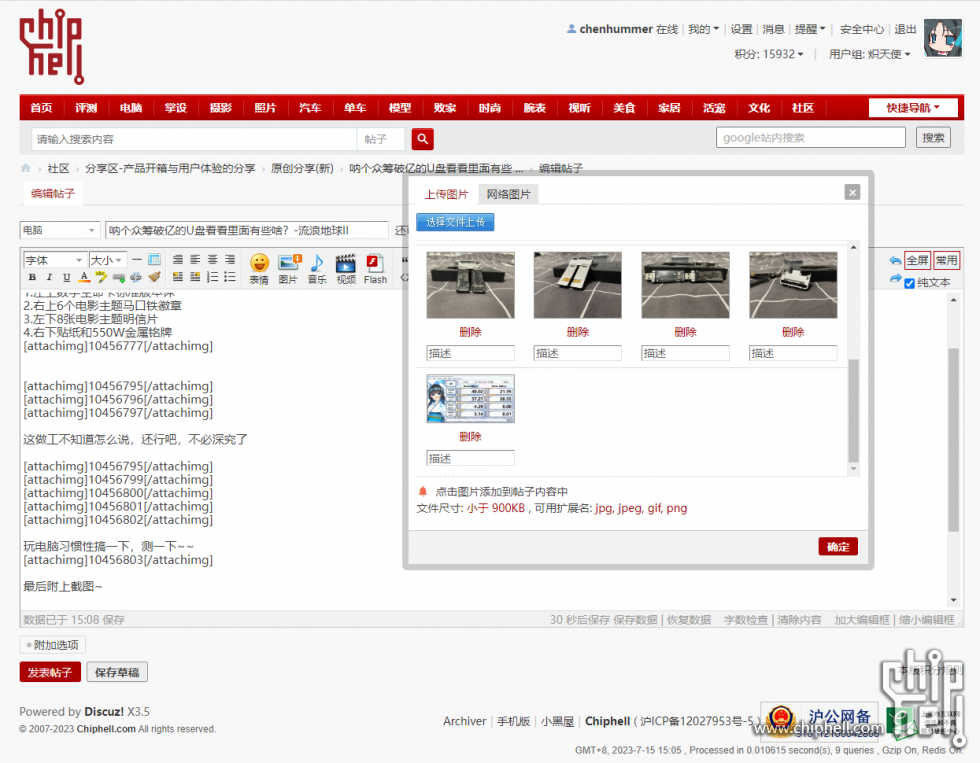The height and width of the screenshot is (763, 980).
Task: Click the insert table icon
Action: coord(154,259)
